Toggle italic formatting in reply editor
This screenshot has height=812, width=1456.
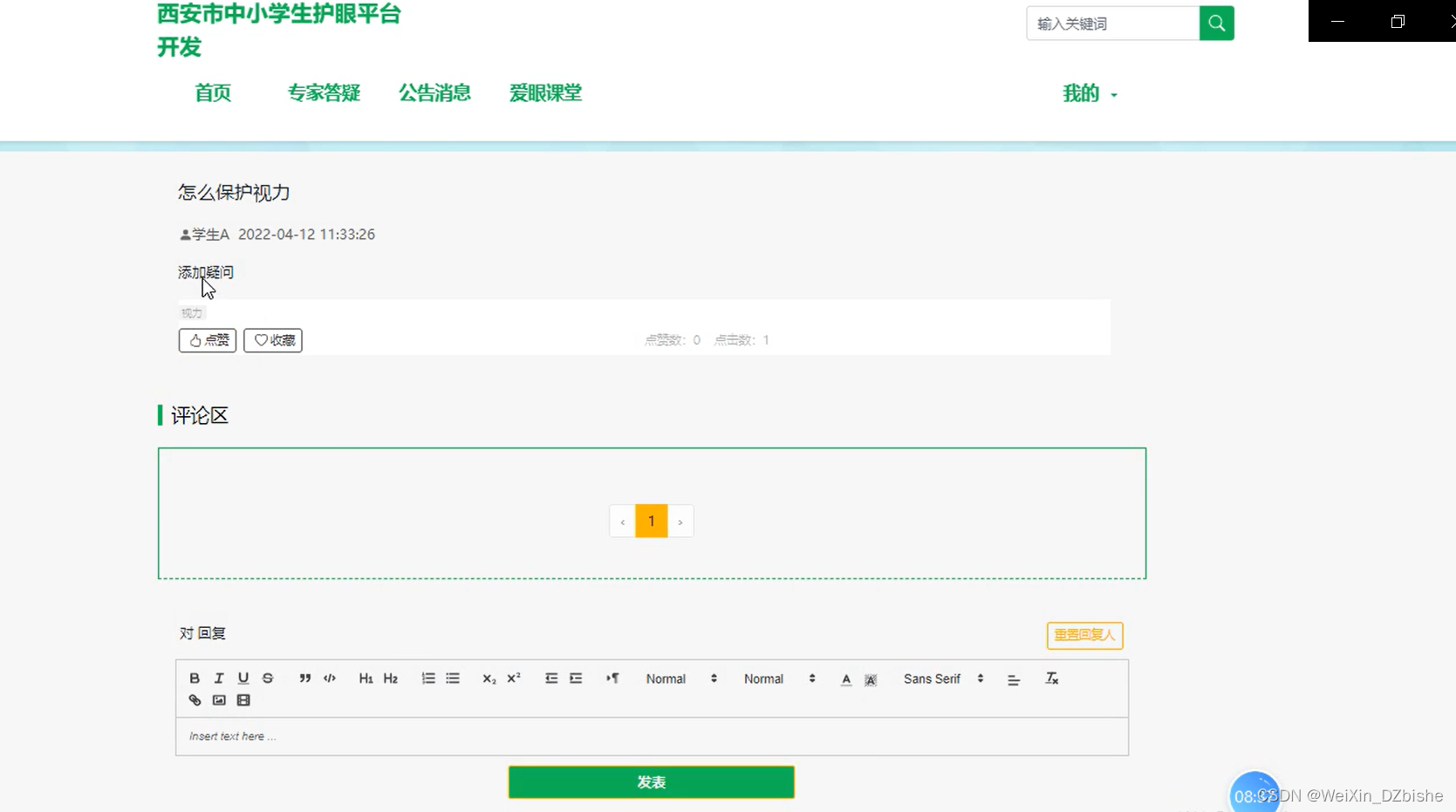pyautogui.click(x=219, y=679)
